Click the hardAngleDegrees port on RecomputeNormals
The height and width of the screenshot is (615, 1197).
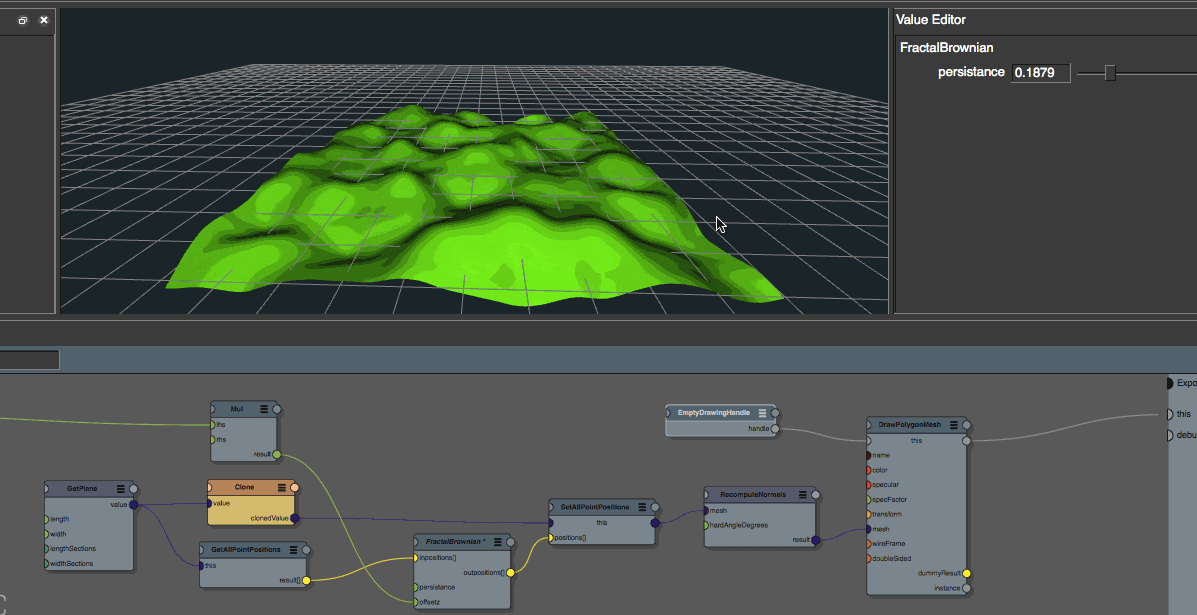pos(707,525)
